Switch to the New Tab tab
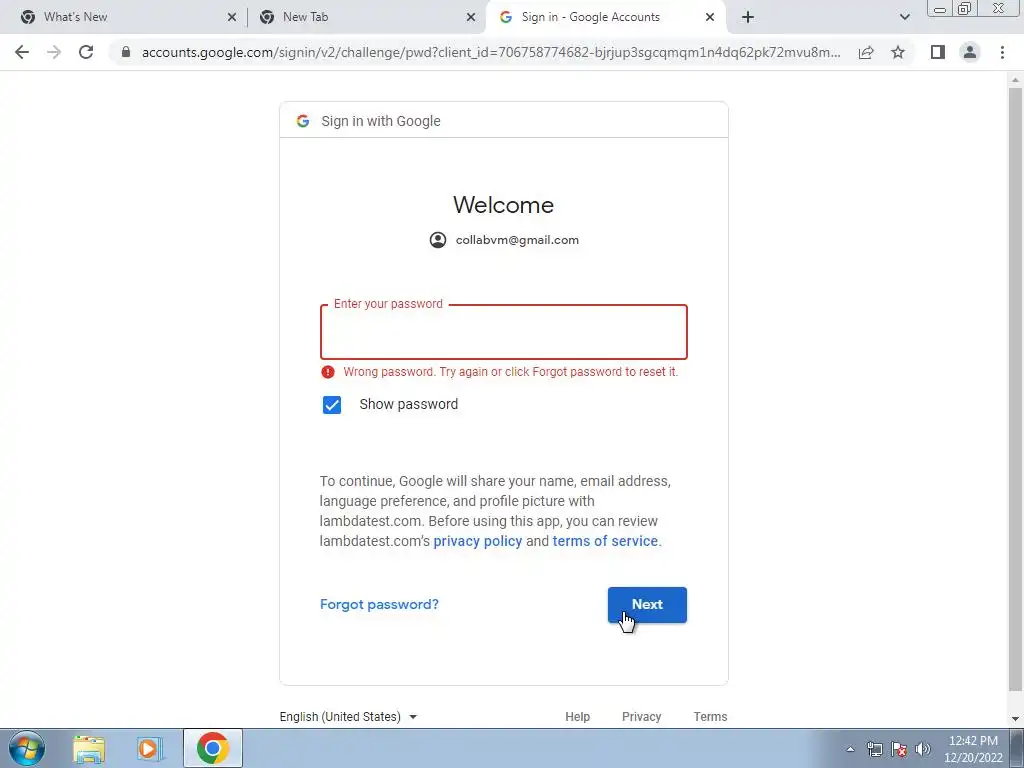 pyautogui.click(x=366, y=17)
